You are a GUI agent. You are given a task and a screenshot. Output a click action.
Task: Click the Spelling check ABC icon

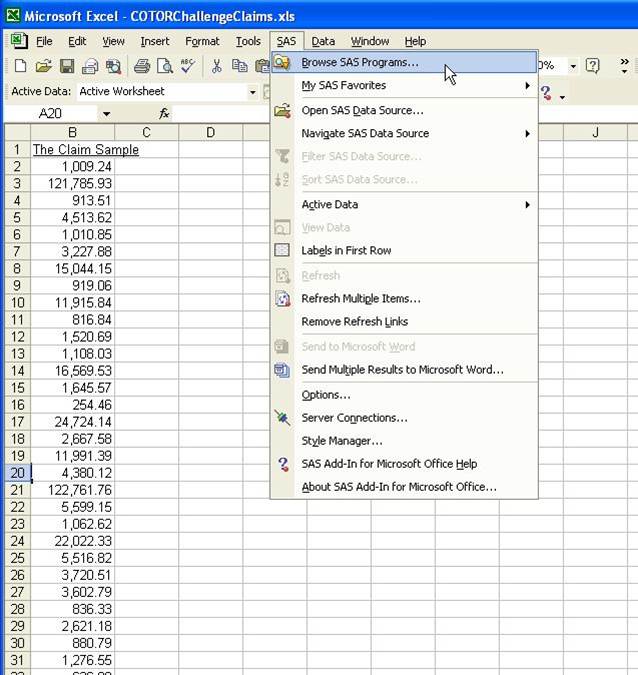click(188, 65)
